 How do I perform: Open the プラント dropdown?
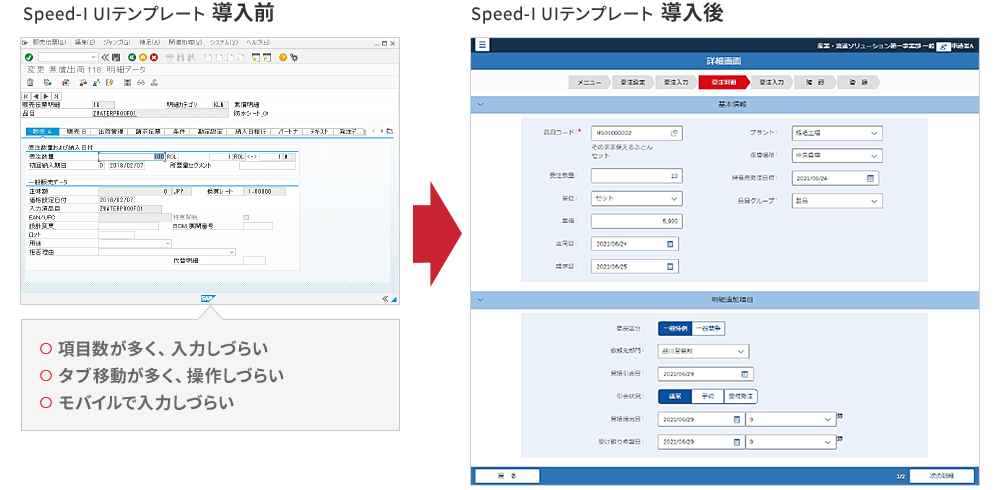pyautogui.click(x=837, y=133)
